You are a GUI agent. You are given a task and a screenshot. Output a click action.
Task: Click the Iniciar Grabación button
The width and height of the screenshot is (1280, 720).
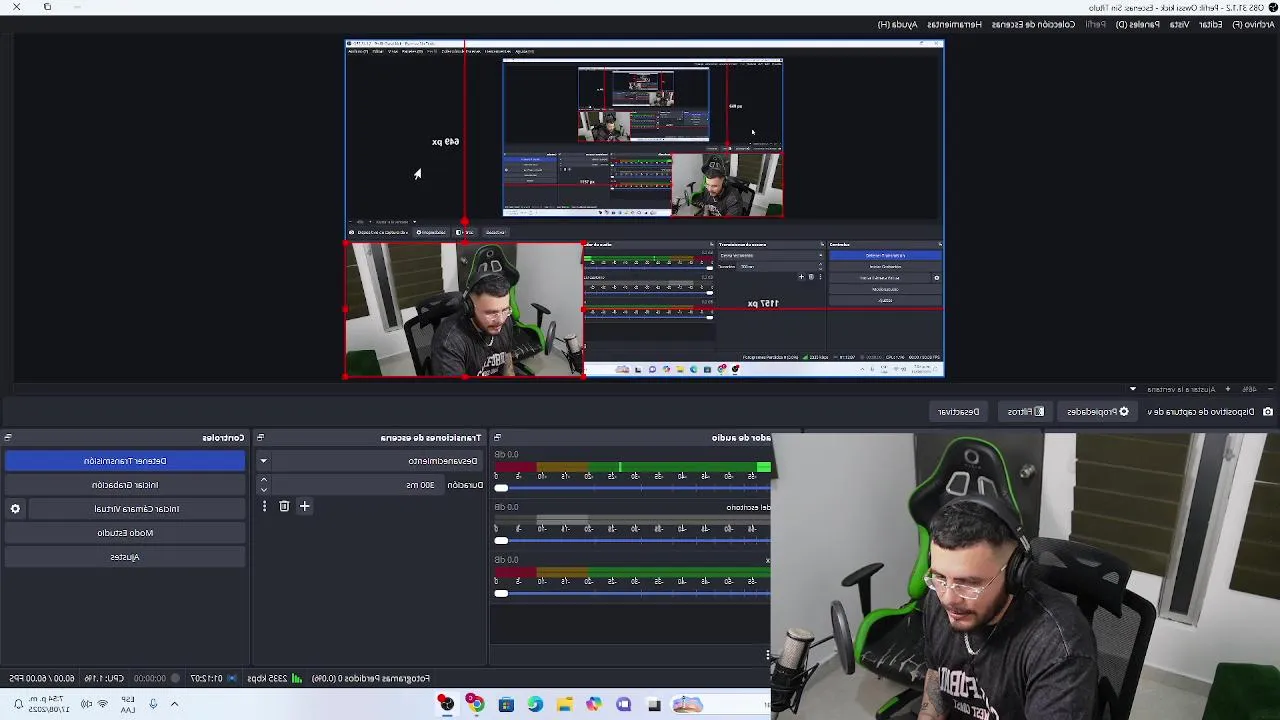tap(125, 485)
